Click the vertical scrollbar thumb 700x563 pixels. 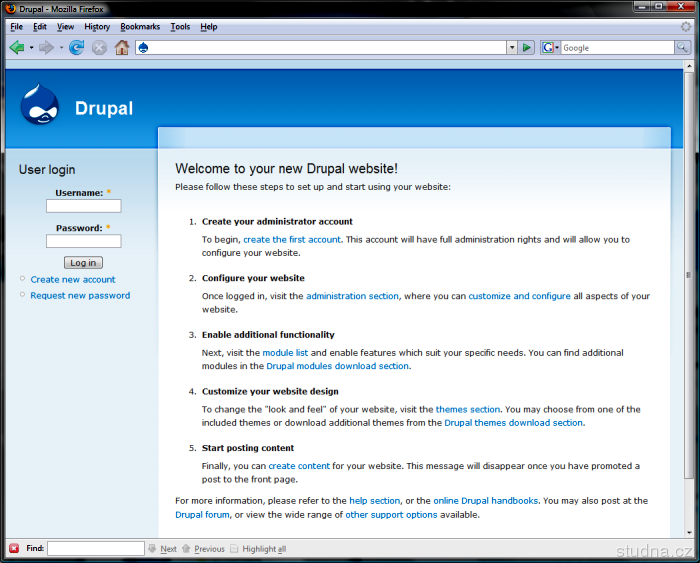(689, 275)
